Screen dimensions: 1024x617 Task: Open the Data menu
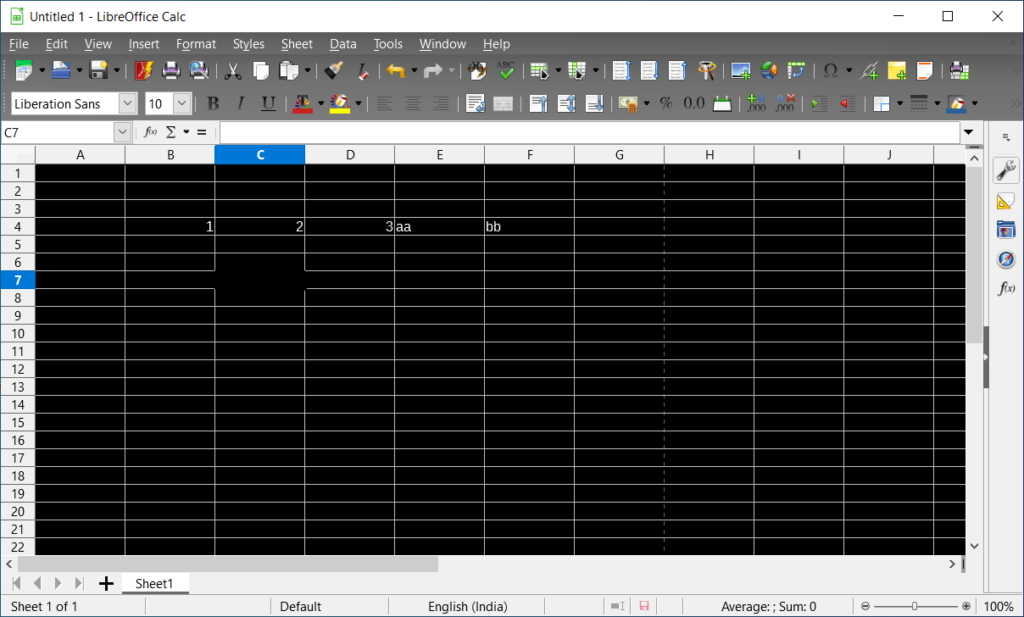click(343, 44)
